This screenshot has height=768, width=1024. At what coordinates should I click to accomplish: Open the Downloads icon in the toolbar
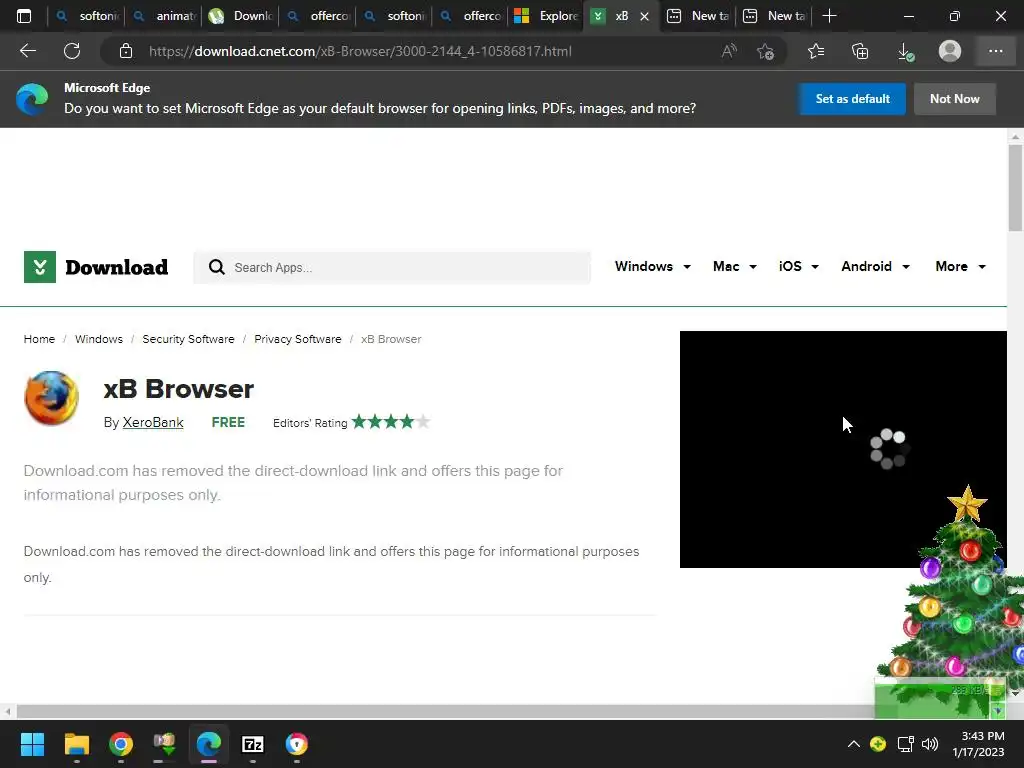pos(905,51)
